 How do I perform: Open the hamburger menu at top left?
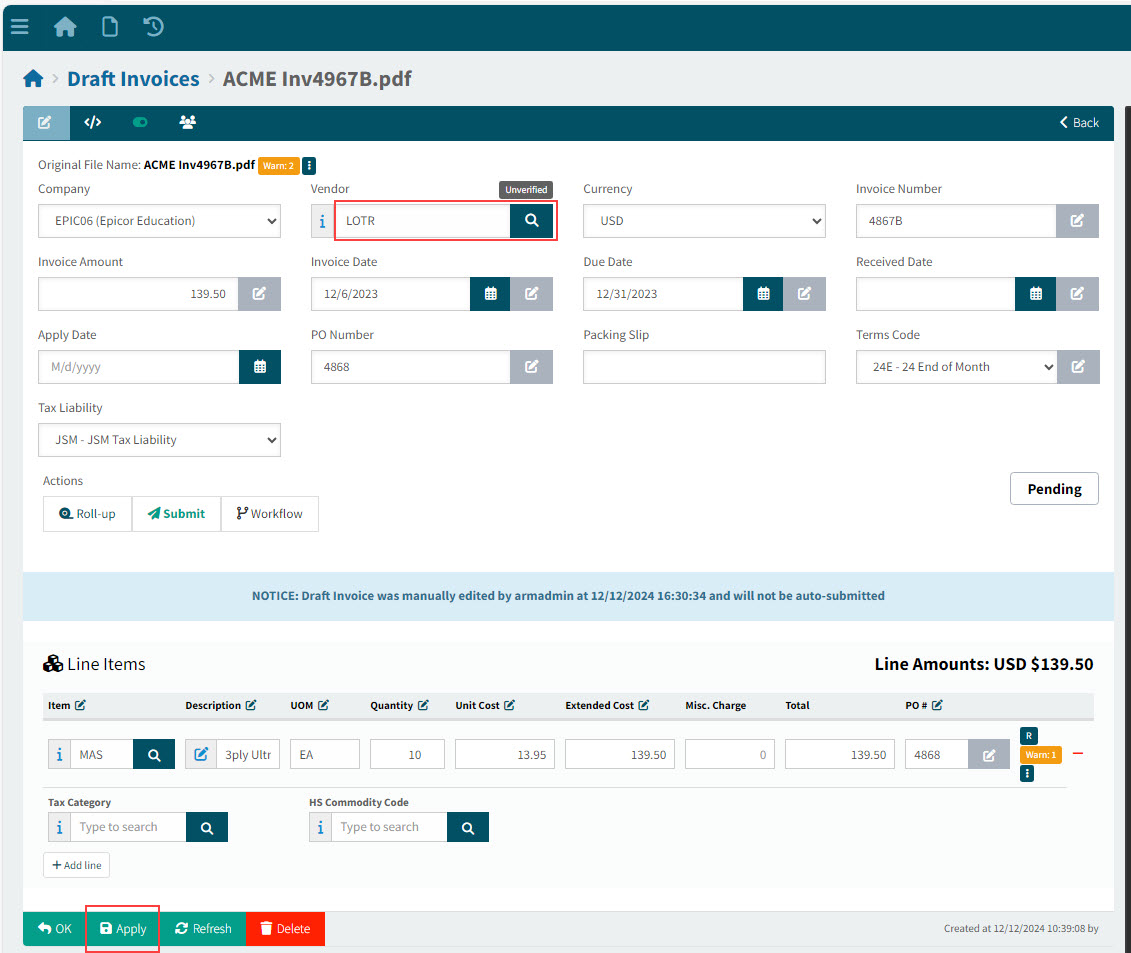point(19,27)
